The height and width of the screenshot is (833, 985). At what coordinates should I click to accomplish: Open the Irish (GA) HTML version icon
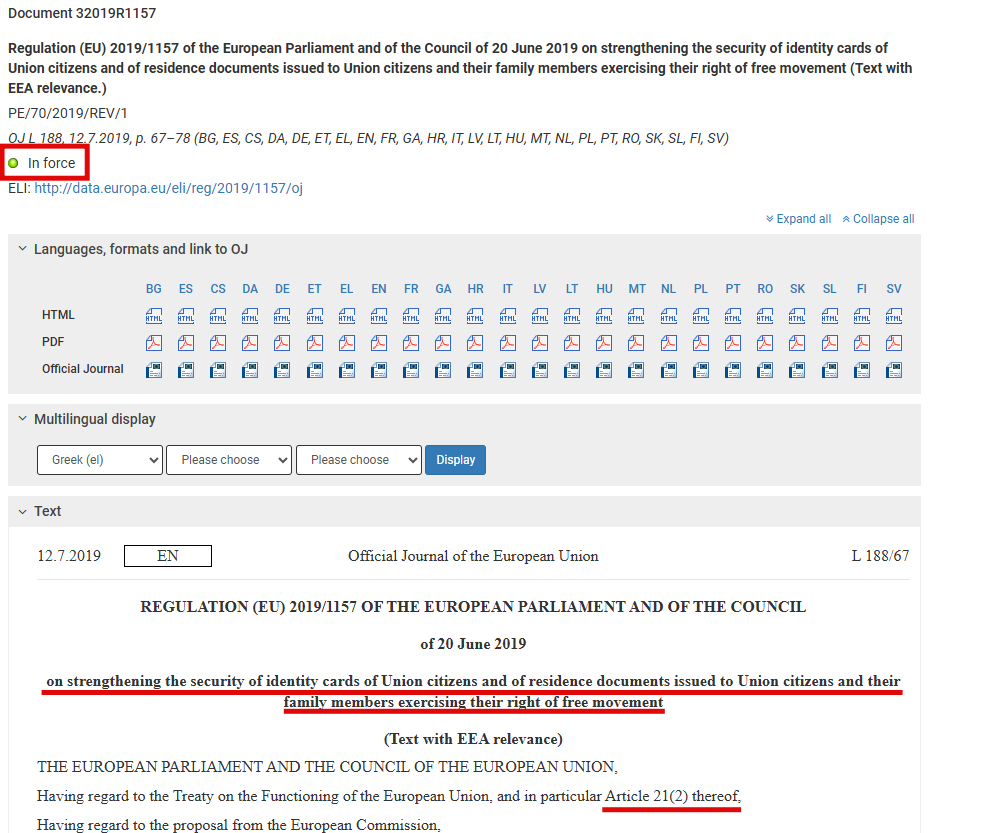point(443,315)
